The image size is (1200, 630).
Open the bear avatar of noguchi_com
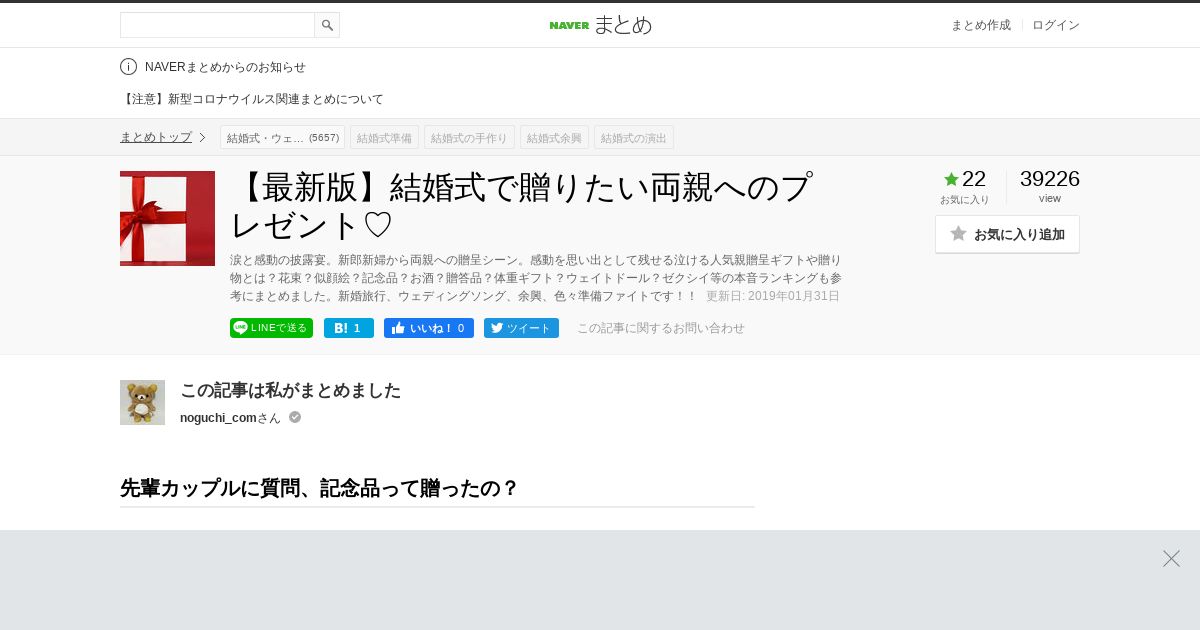(142, 402)
